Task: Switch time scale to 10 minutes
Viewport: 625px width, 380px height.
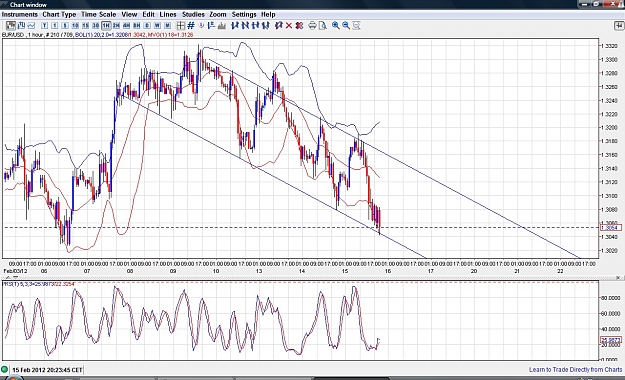Action: coord(75,26)
